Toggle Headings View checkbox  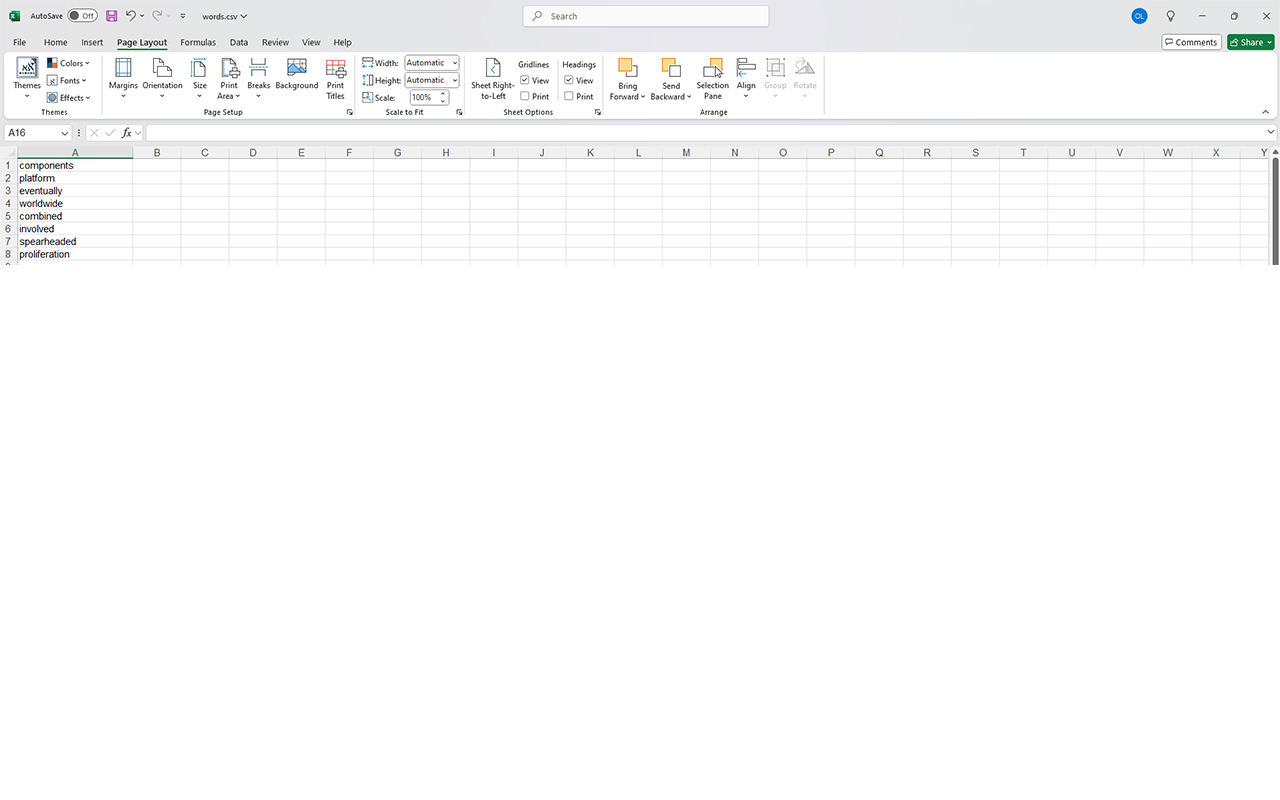569,80
